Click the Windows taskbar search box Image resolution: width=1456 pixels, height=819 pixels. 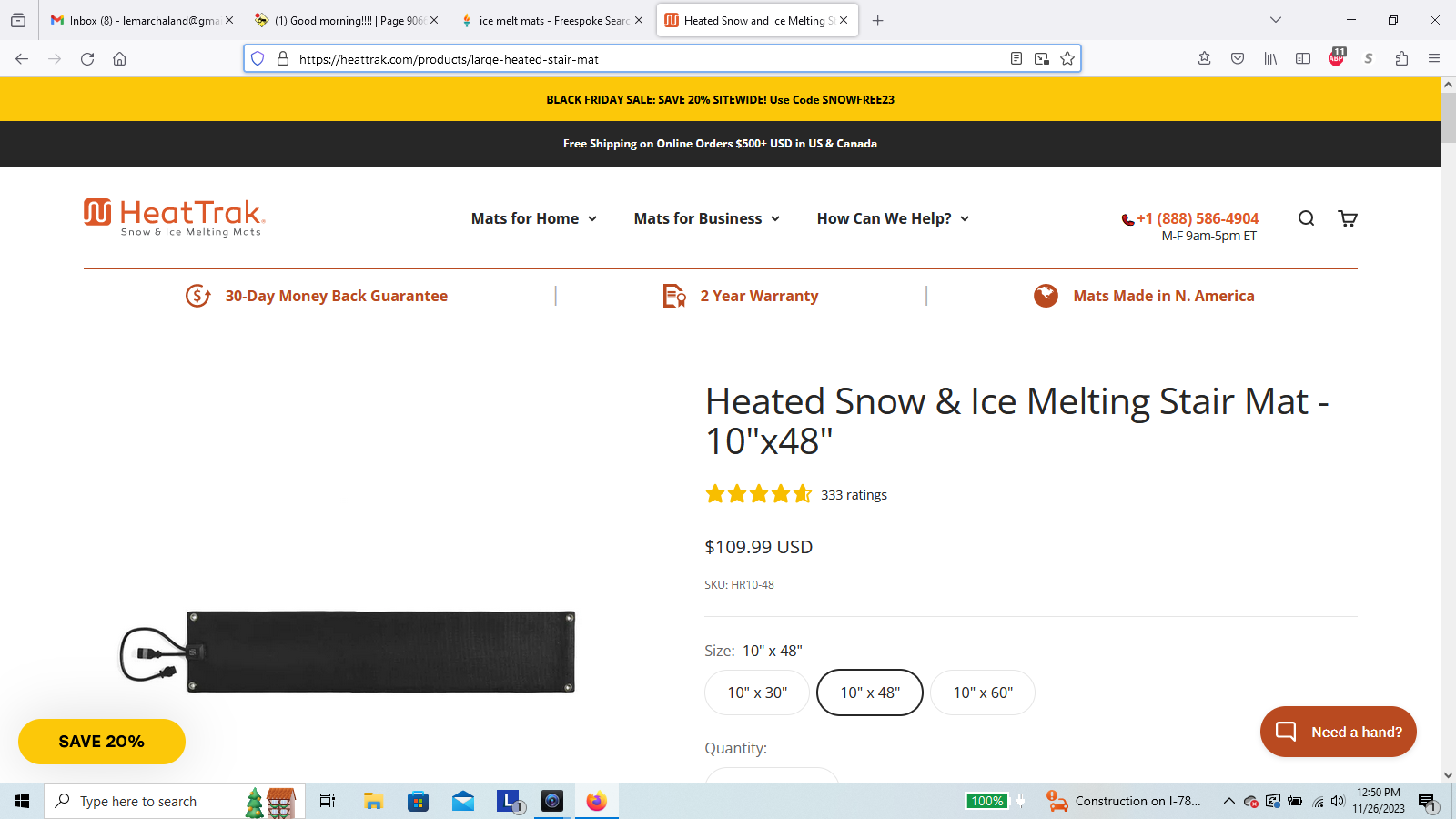(x=175, y=801)
